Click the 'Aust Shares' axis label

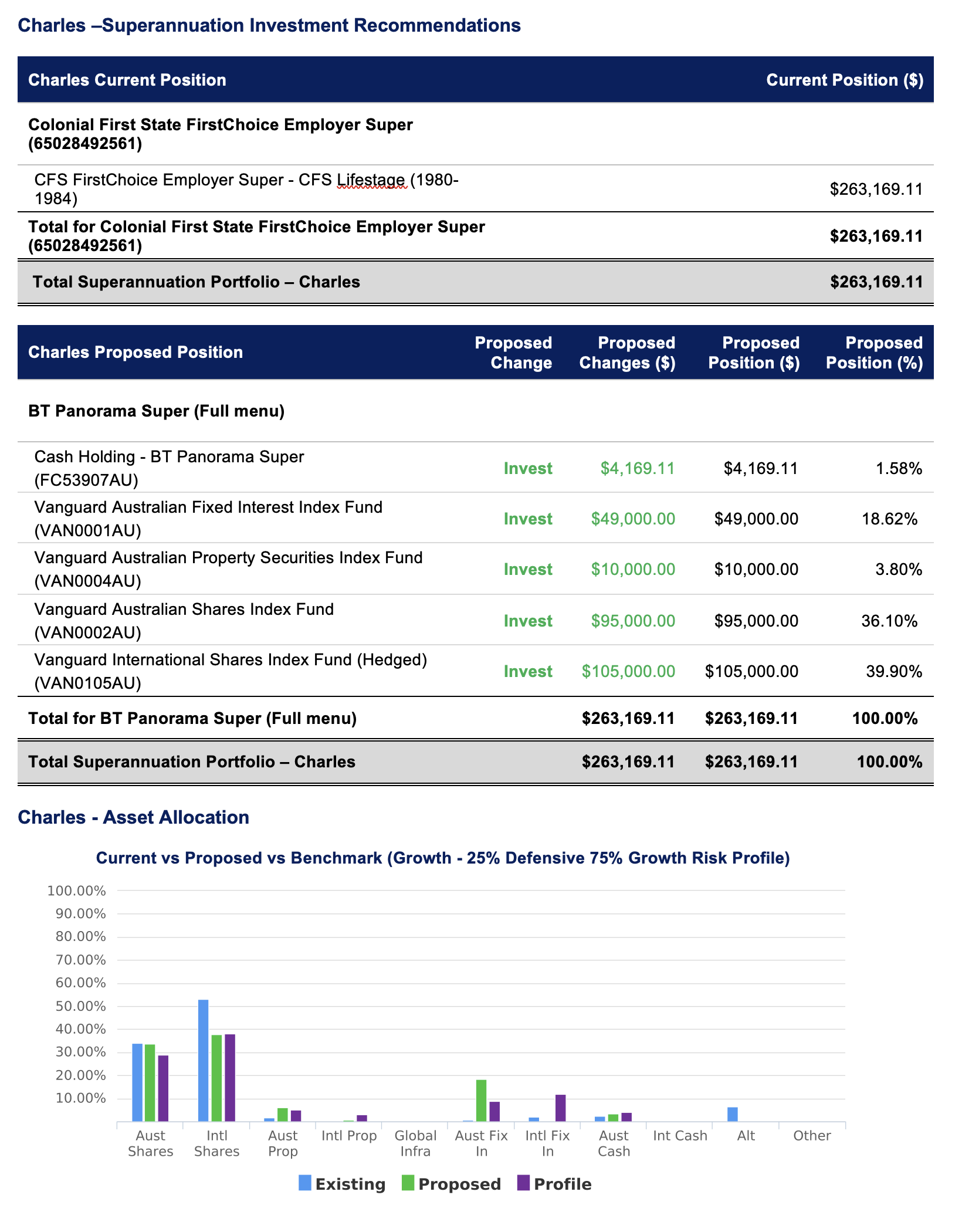pos(151,1143)
